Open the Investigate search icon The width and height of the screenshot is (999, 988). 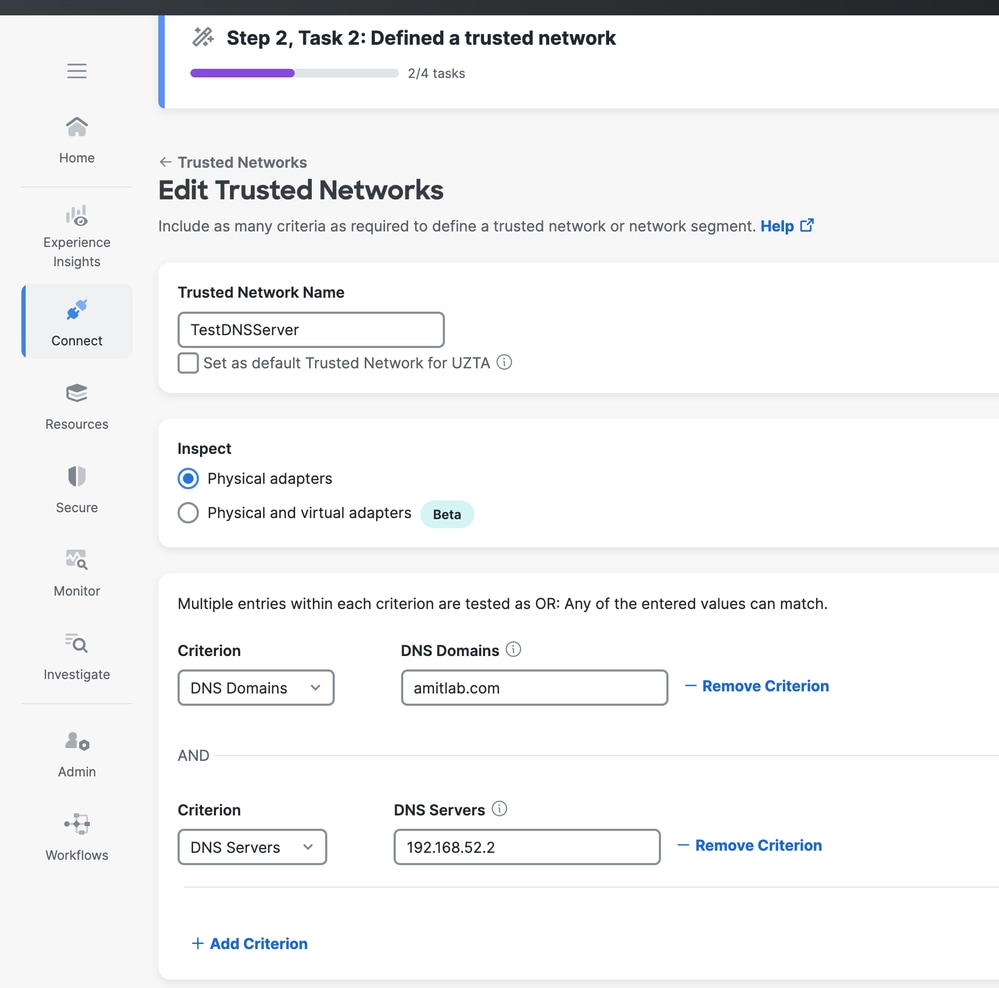[77, 643]
